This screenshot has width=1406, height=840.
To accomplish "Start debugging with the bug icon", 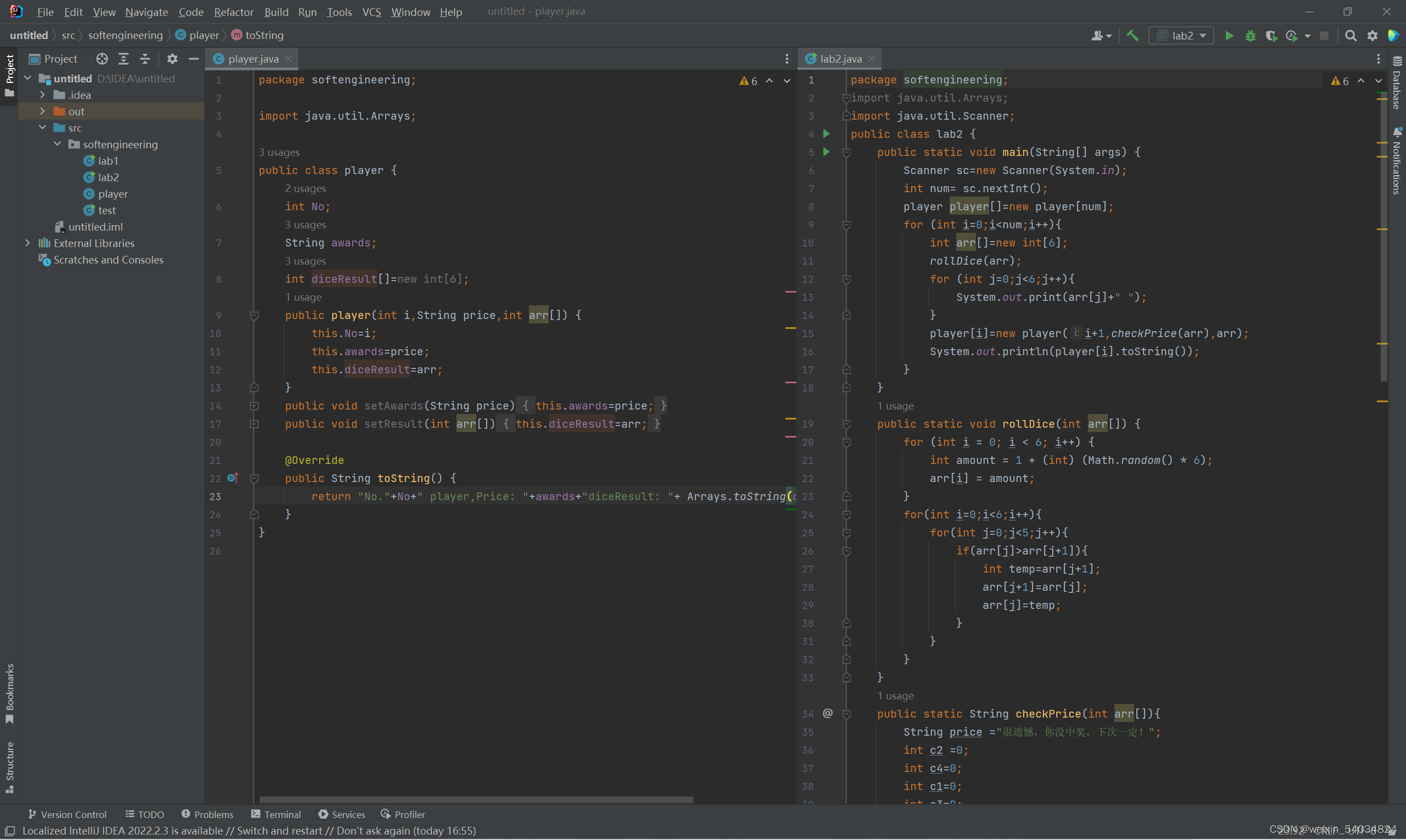I will click(x=1250, y=36).
